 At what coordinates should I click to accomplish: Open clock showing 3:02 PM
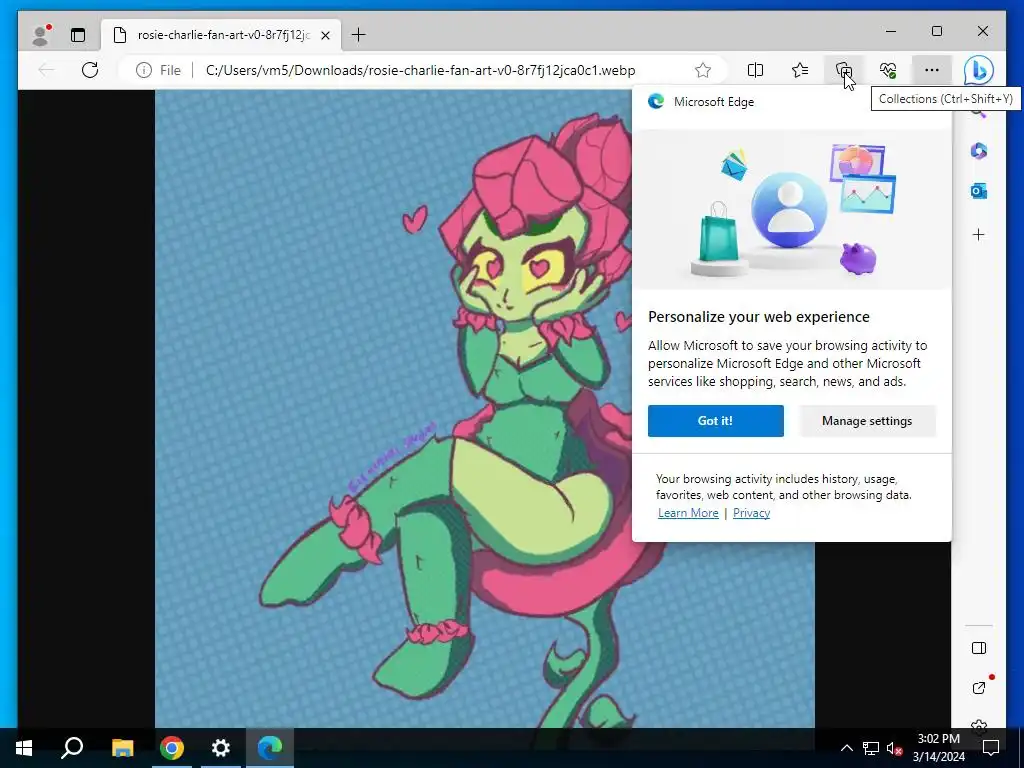click(939, 748)
